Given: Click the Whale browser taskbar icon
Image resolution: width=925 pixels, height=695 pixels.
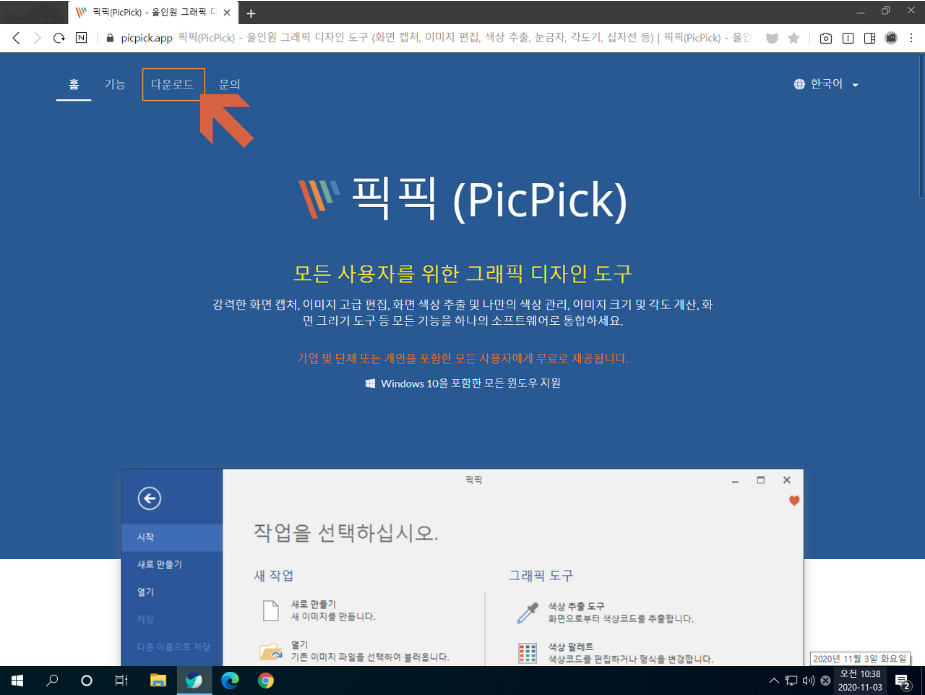Looking at the screenshot, I should (194, 681).
